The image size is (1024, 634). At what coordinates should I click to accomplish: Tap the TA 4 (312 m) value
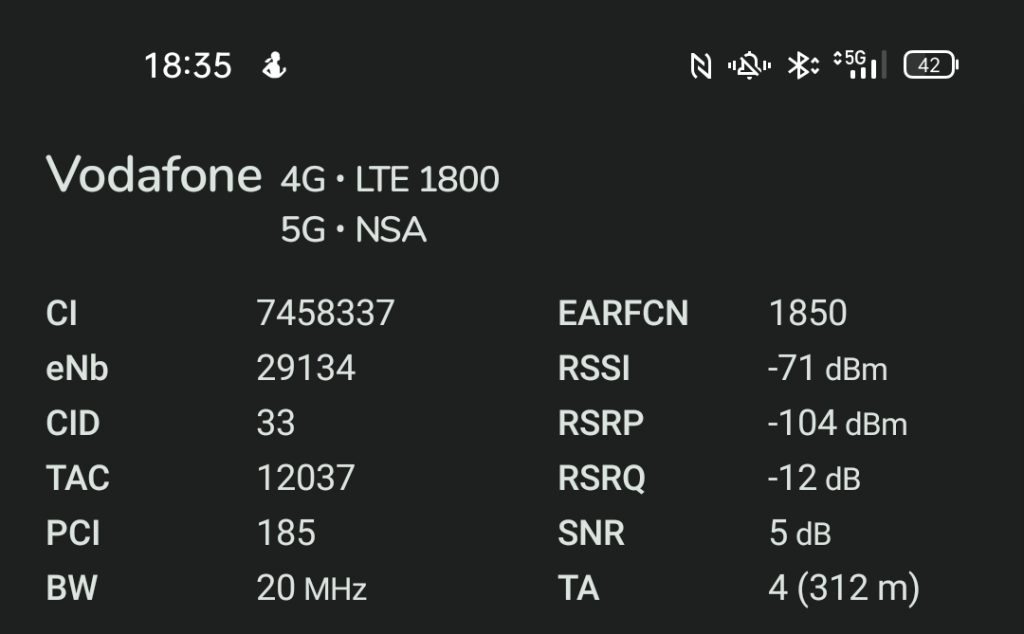click(x=844, y=588)
